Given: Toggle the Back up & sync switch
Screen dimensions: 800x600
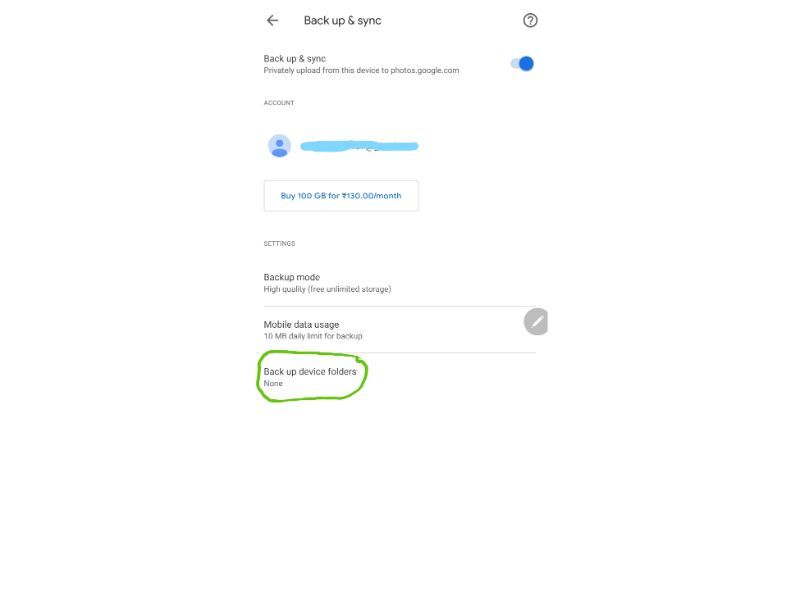Looking at the screenshot, I should click(x=522, y=64).
